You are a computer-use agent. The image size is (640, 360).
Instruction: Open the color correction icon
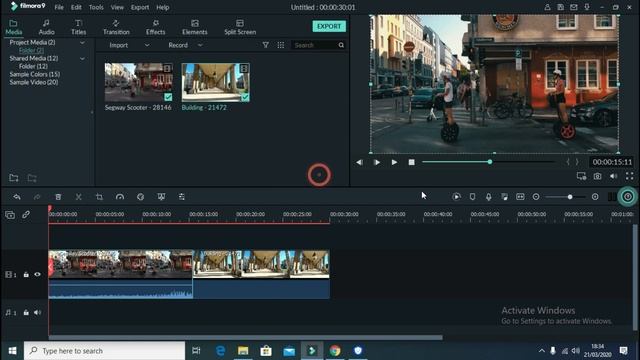(x=140, y=197)
